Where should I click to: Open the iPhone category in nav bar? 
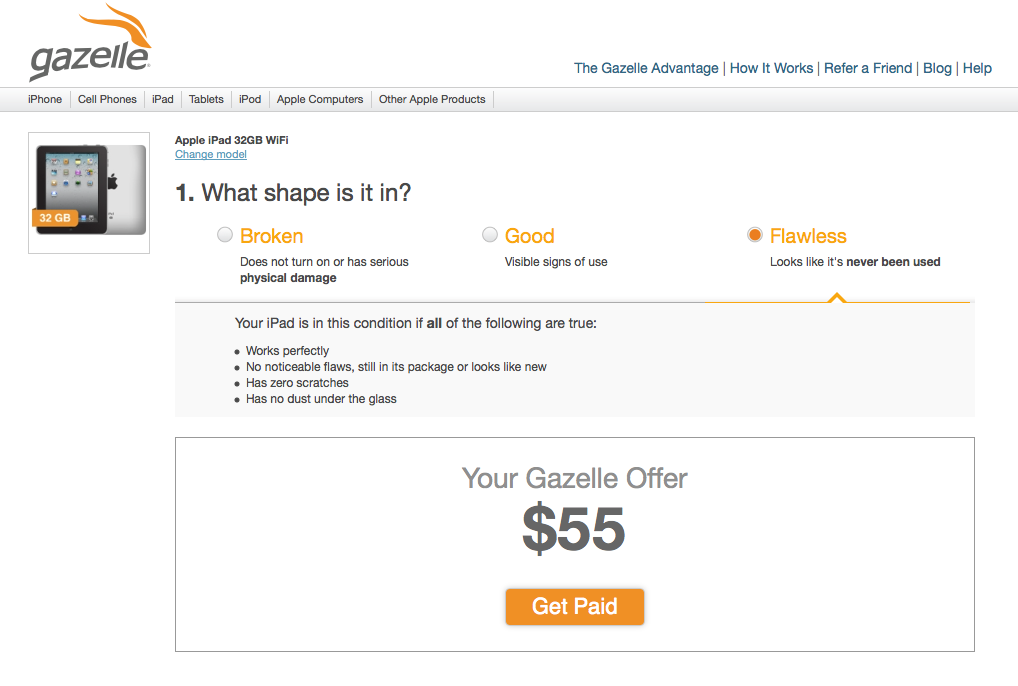click(x=45, y=99)
